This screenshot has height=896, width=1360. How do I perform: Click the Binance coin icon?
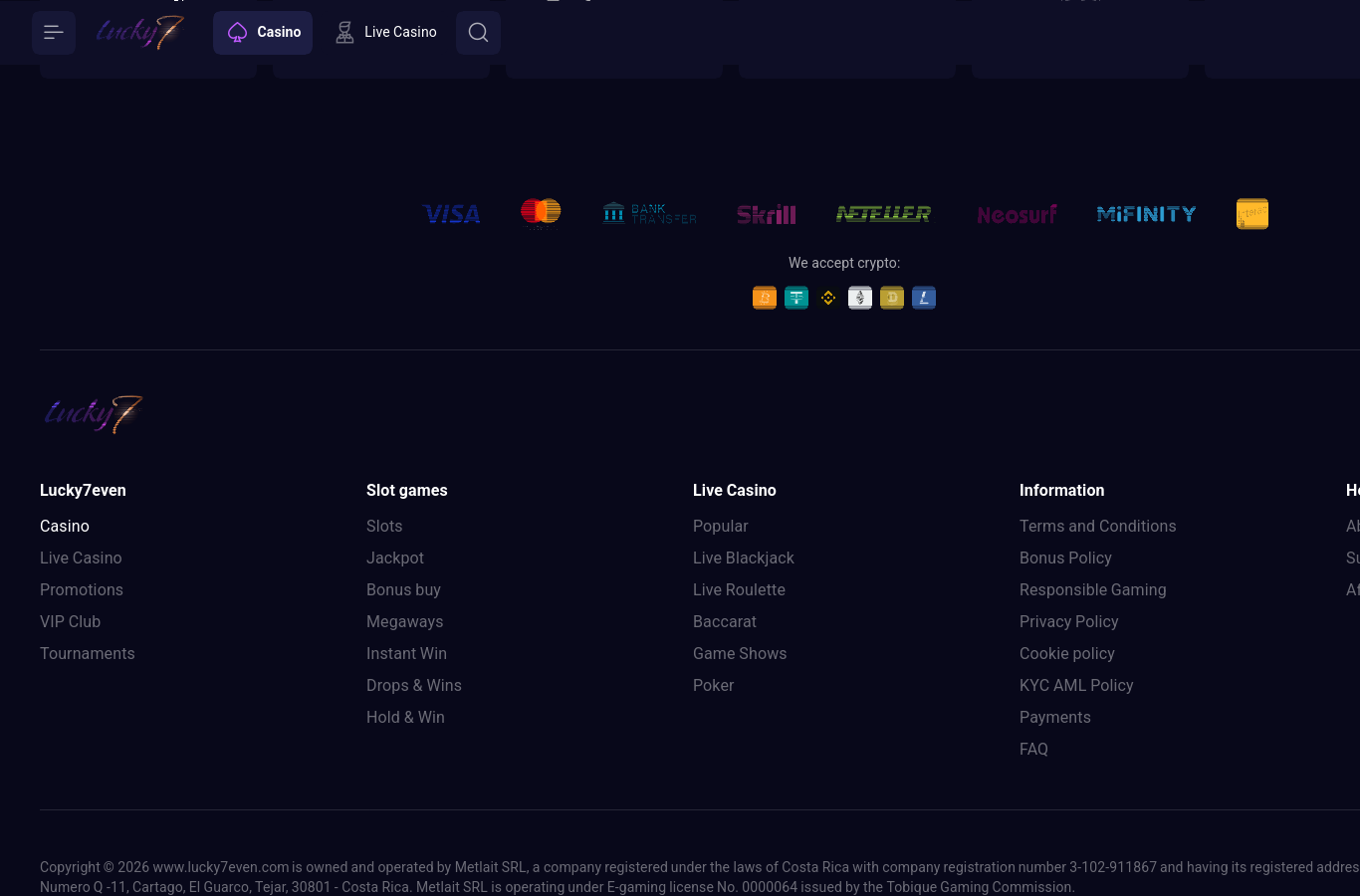click(x=828, y=298)
